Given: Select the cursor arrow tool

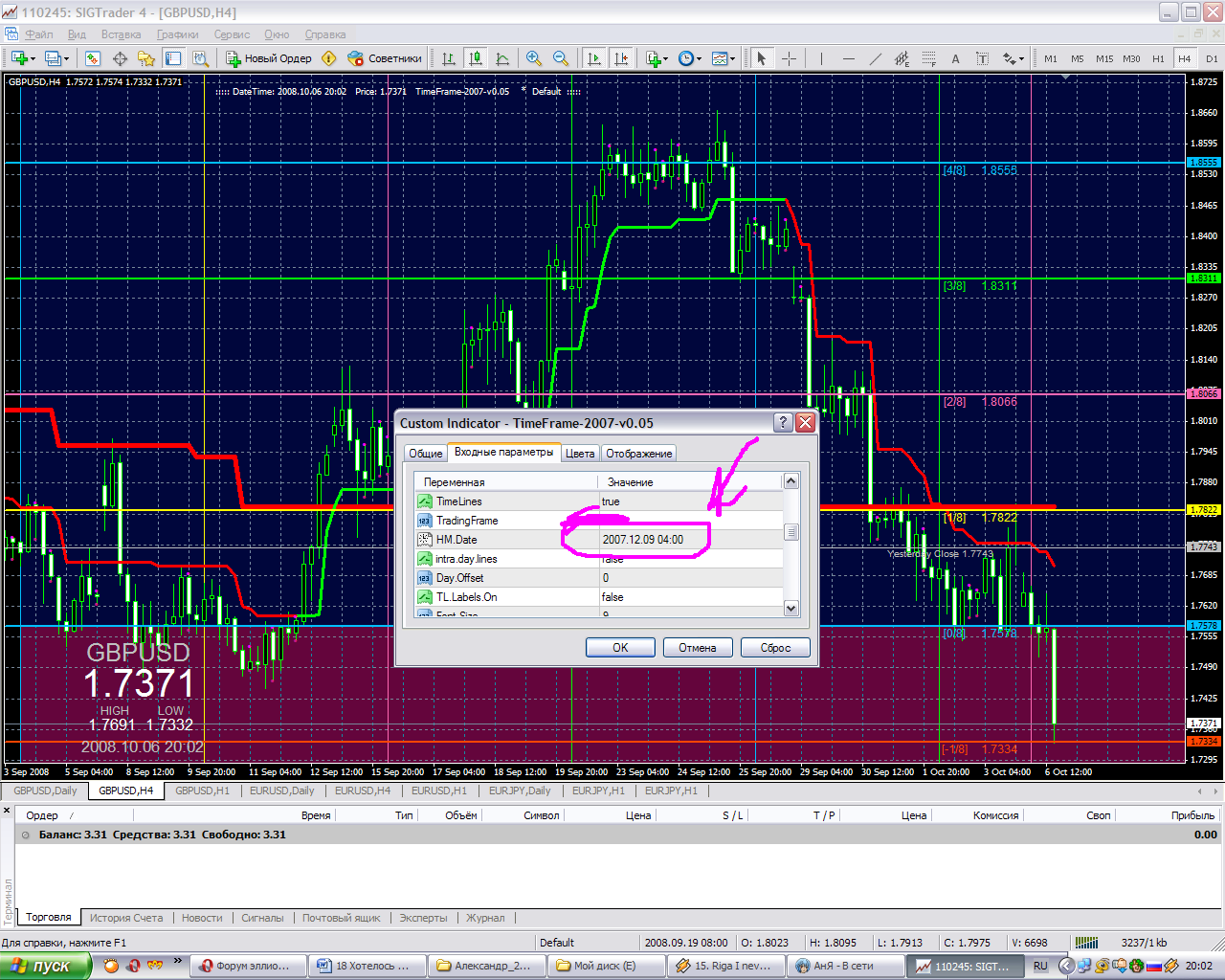Looking at the screenshot, I should (762, 58).
